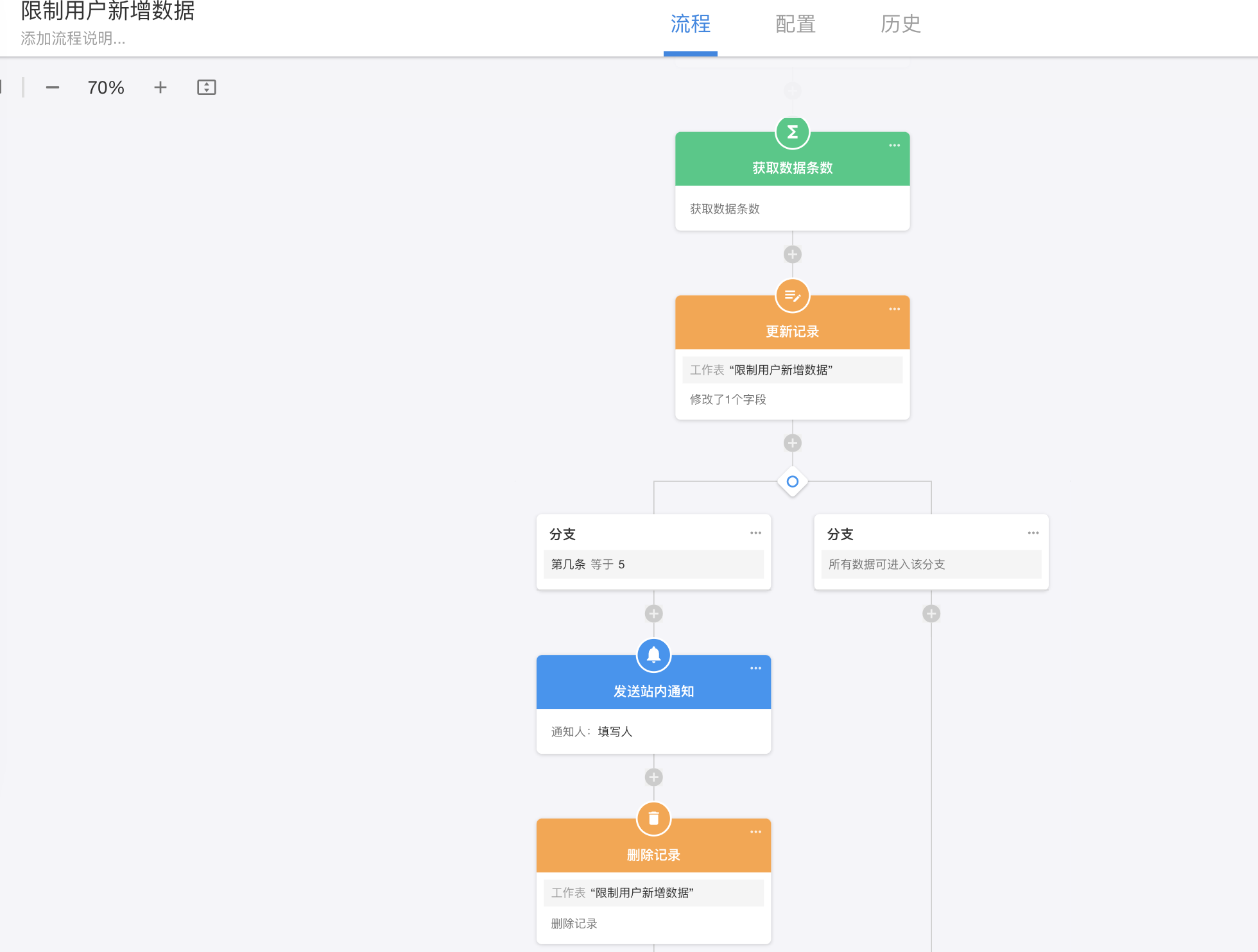Click the branch diamond node icon
This screenshot has width=1258, height=952.
(x=792, y=481)
